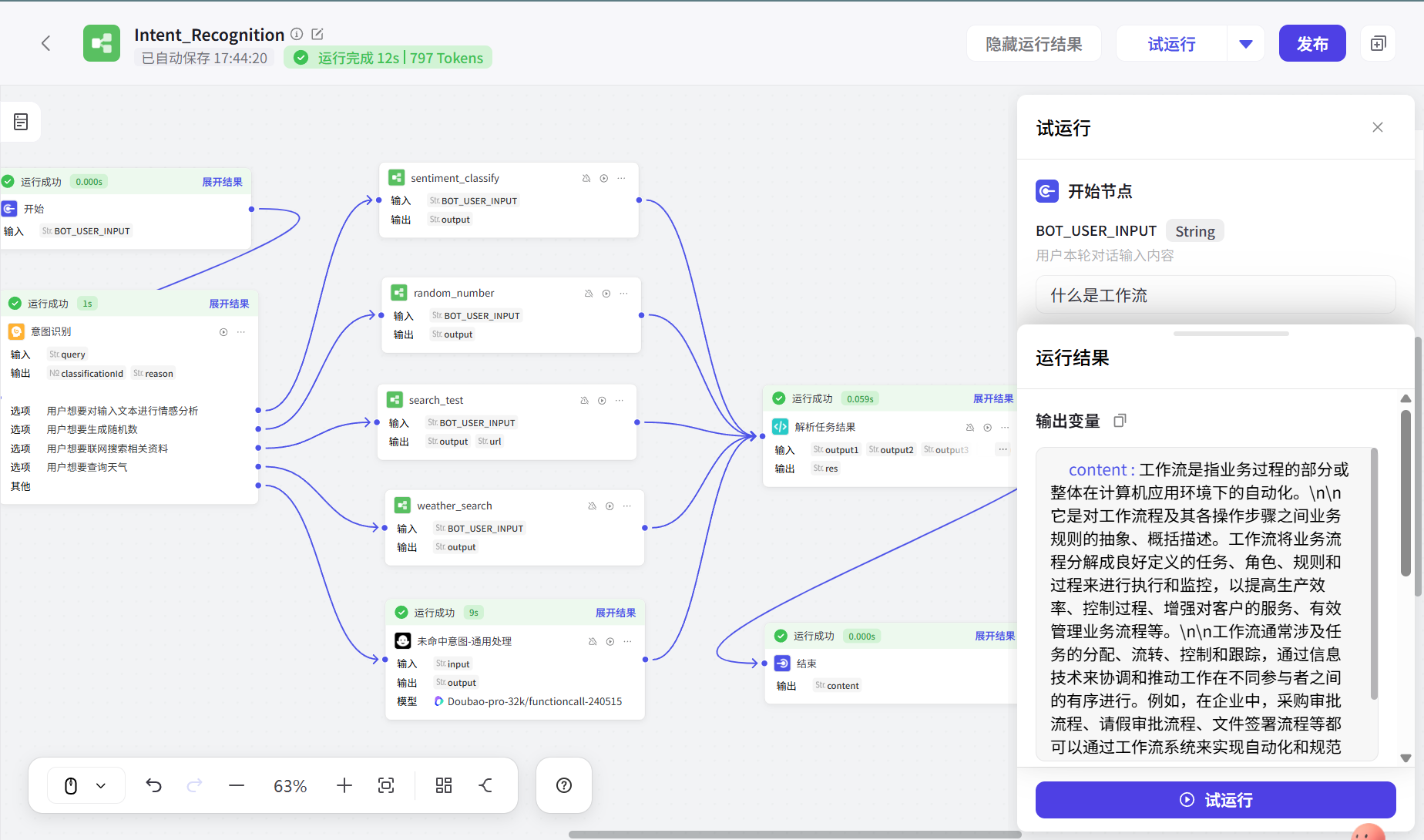This screenshot has width=1424, height=840.
Task: Open the three-dot menu on 解析任务结果 node header
Action: (1005, 427)
